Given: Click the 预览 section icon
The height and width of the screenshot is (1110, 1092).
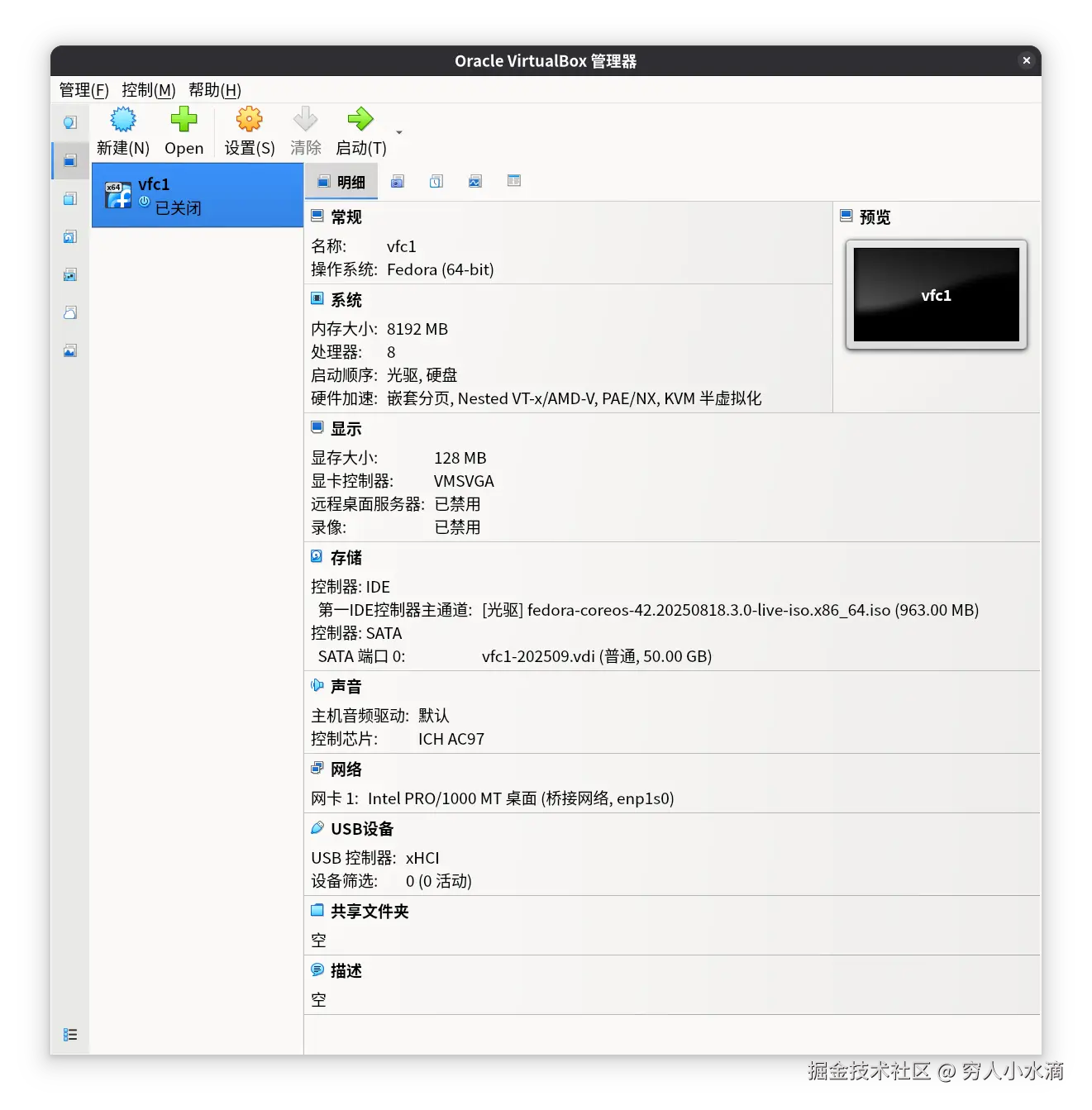Looking at the screenshot, I should (846, 216).
